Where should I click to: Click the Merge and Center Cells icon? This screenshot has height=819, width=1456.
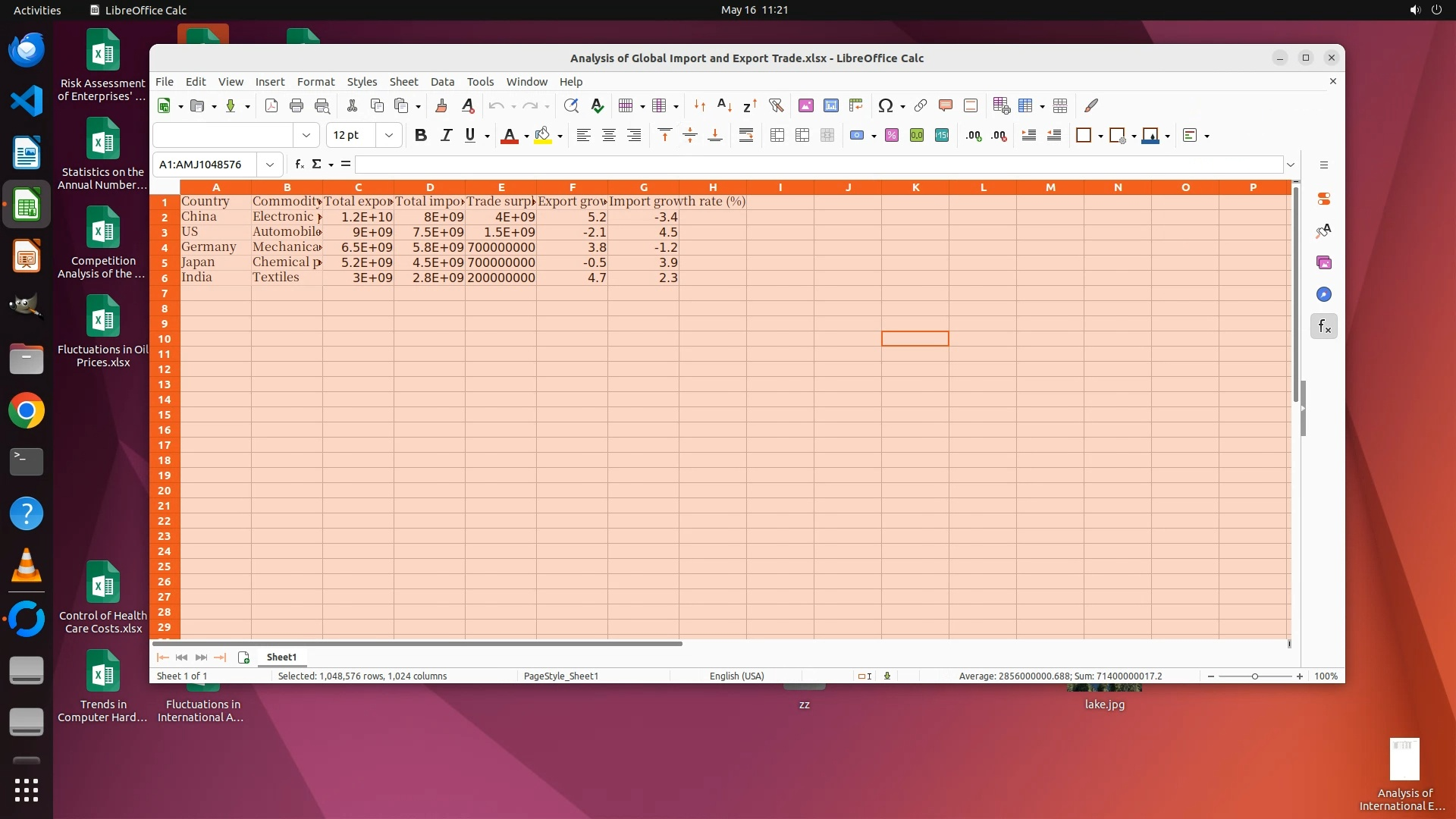(x=777, y=135)
